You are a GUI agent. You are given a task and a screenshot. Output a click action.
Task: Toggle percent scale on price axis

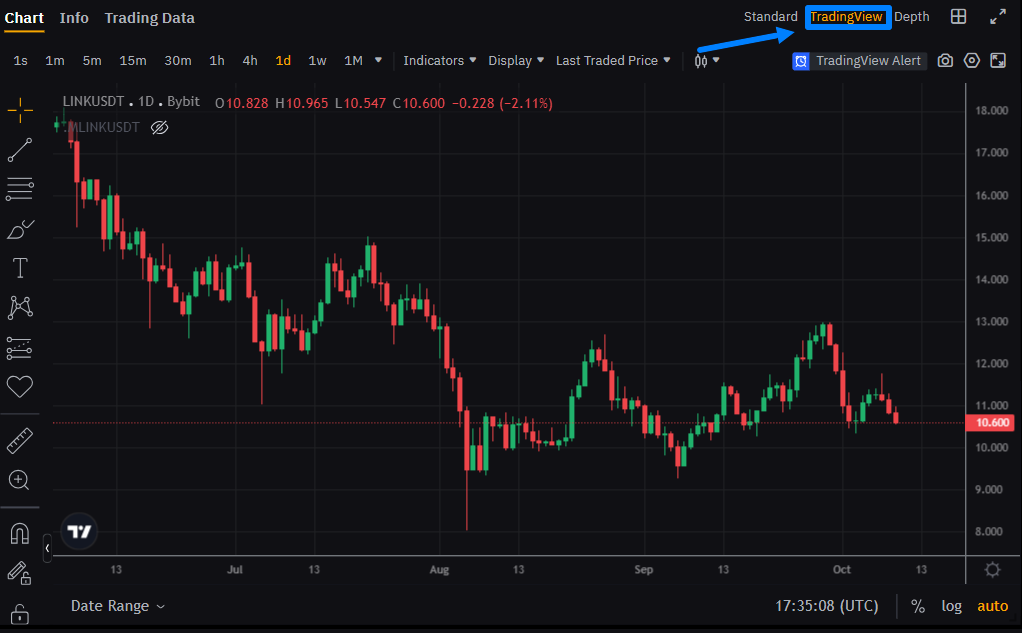coord(918,606)
